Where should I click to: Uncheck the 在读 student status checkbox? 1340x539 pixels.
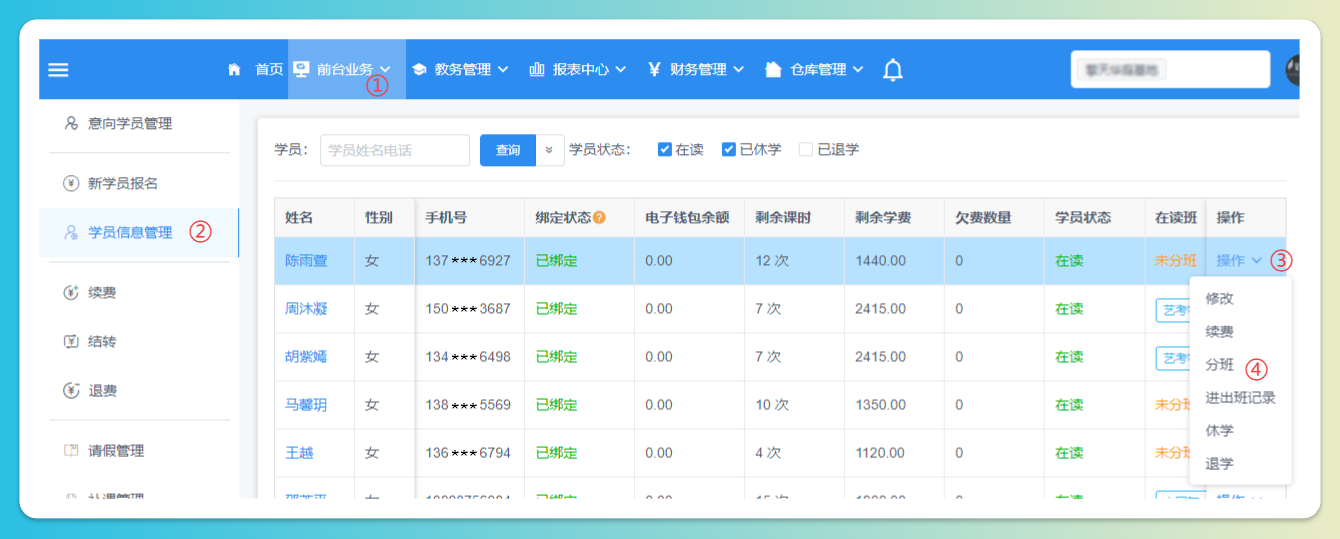click(664, 149)
